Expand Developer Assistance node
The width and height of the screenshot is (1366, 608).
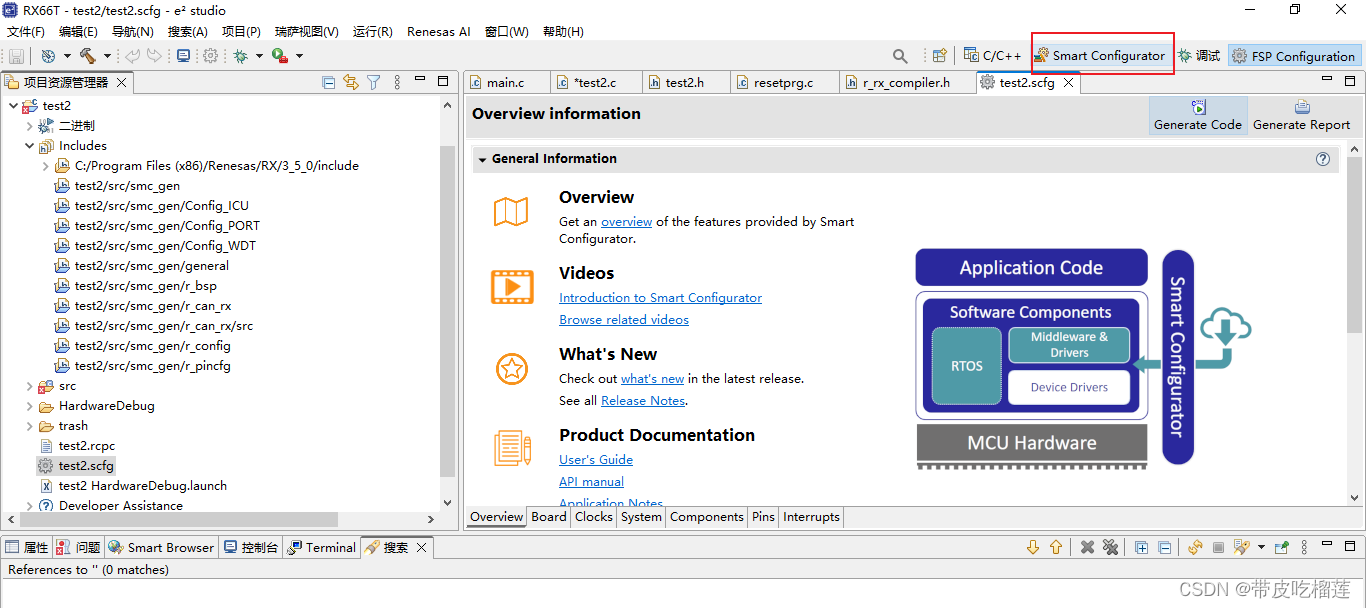pyautogui.click(x=29, y=506)
